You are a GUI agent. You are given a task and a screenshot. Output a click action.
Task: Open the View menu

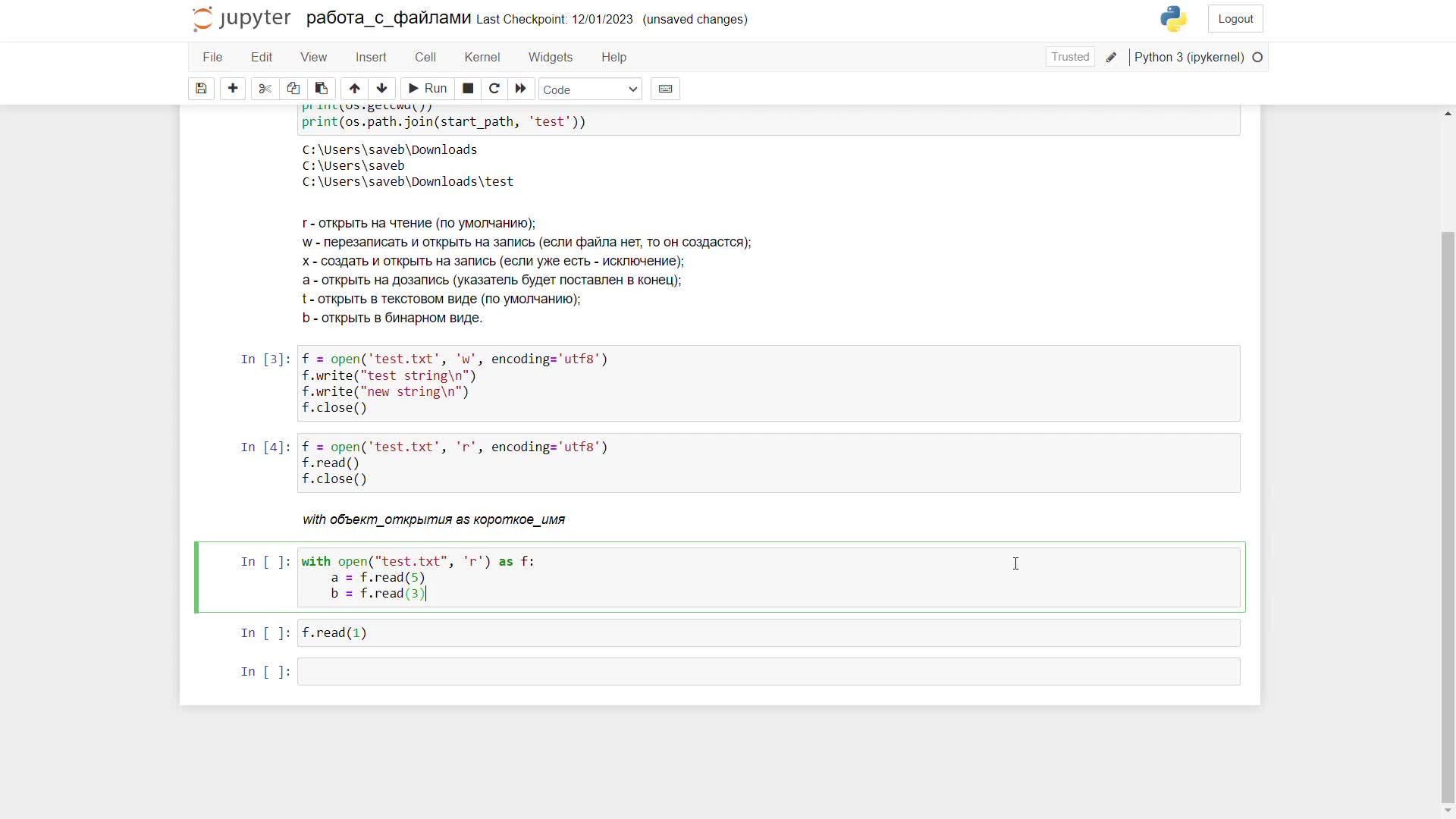point(313,57)
